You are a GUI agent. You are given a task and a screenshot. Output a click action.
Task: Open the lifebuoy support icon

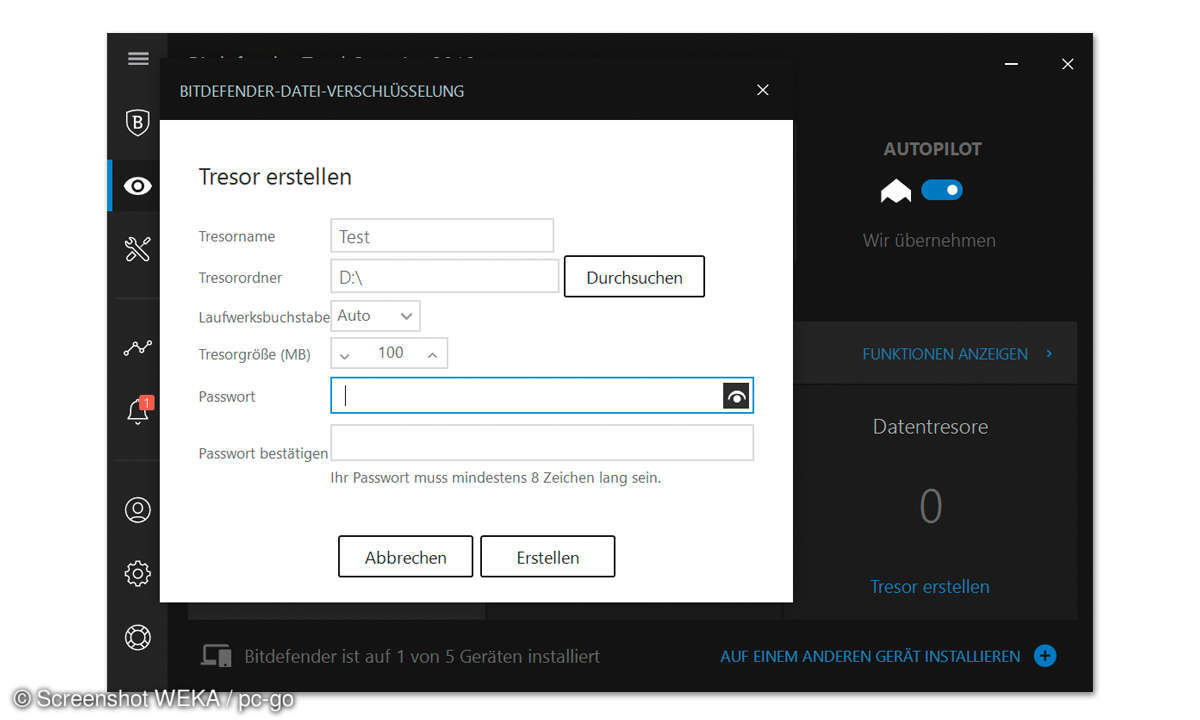click(x=138, y=637)
